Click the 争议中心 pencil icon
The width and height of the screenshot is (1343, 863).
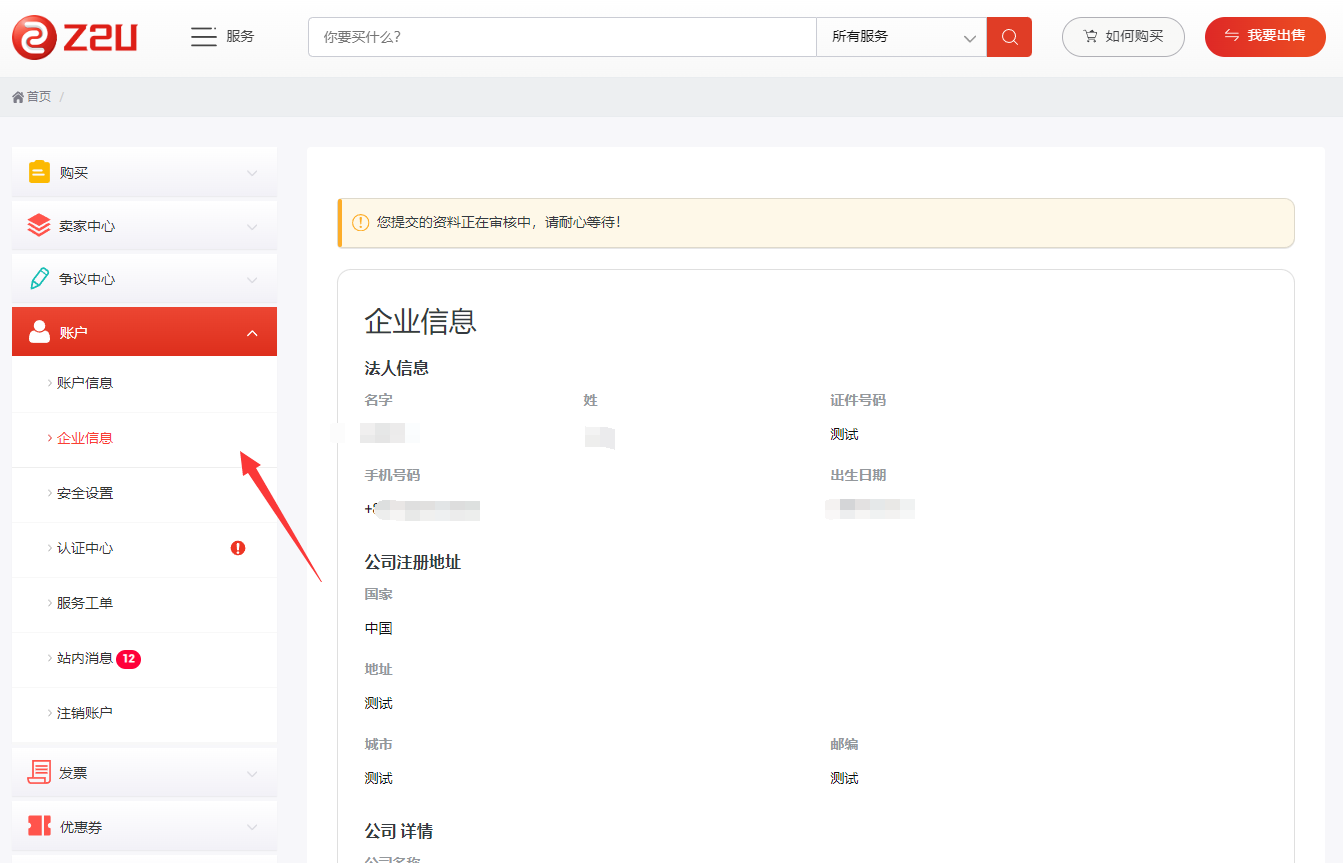39,279
